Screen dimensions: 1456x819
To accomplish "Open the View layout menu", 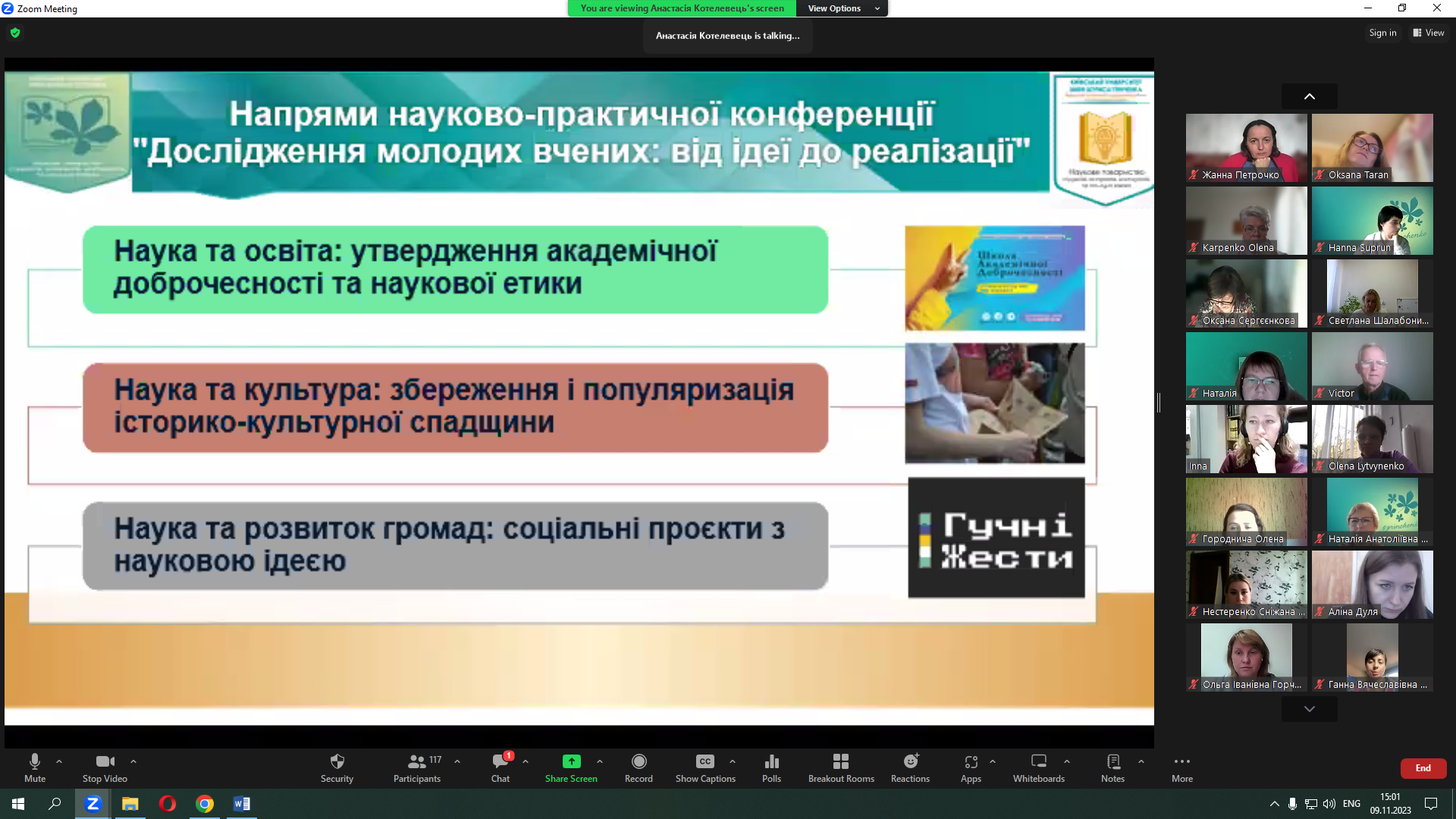I will tap(1429, 33).
